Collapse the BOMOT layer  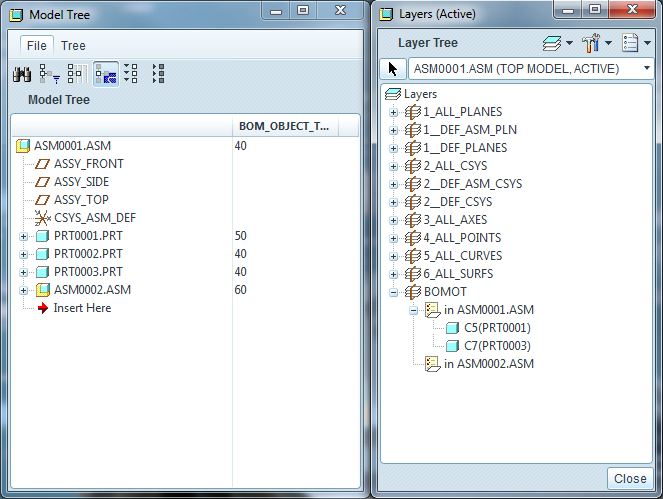[x=394, y=292]
